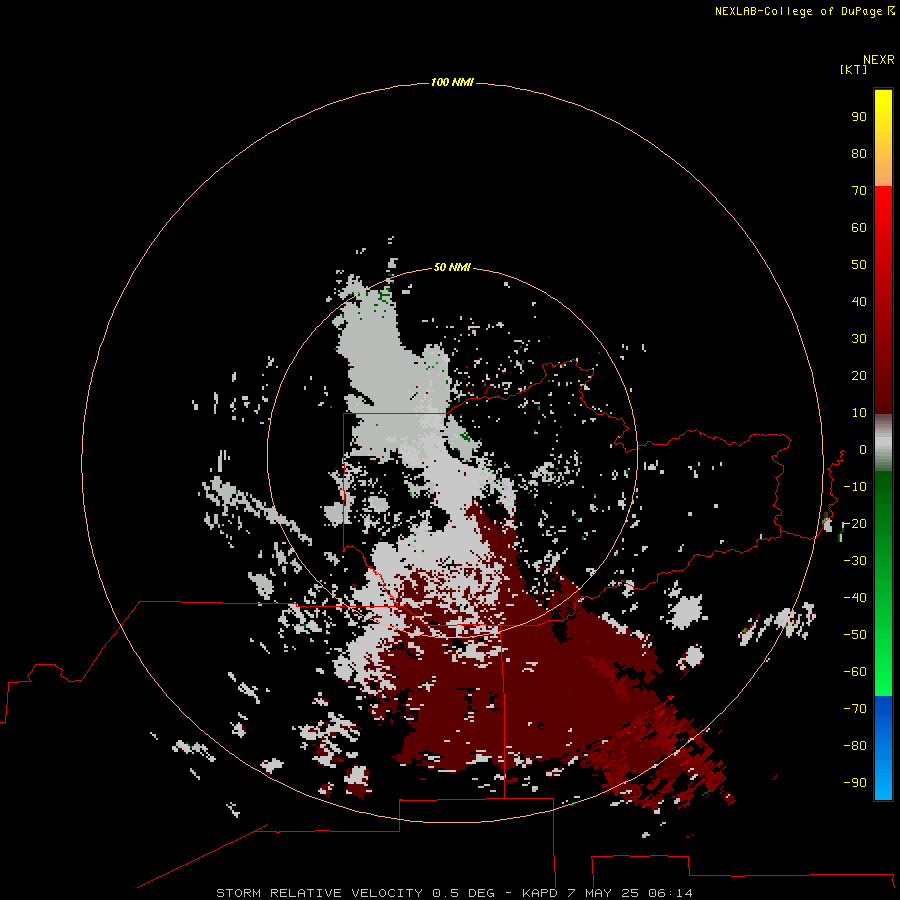Click the blue bottom segment of the color bar
Screen dimensions: 900x900
click(883, 748)
